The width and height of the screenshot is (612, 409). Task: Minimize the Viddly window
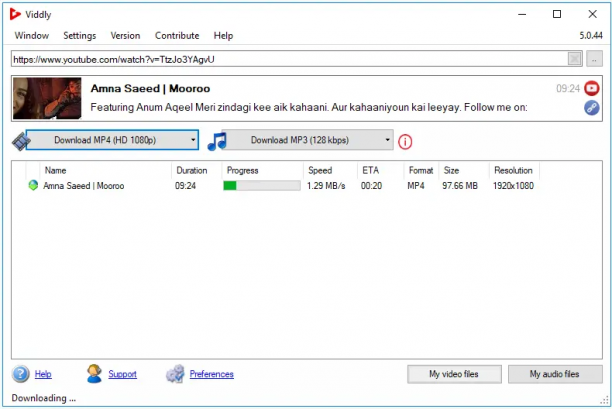(x=522, y=14)
